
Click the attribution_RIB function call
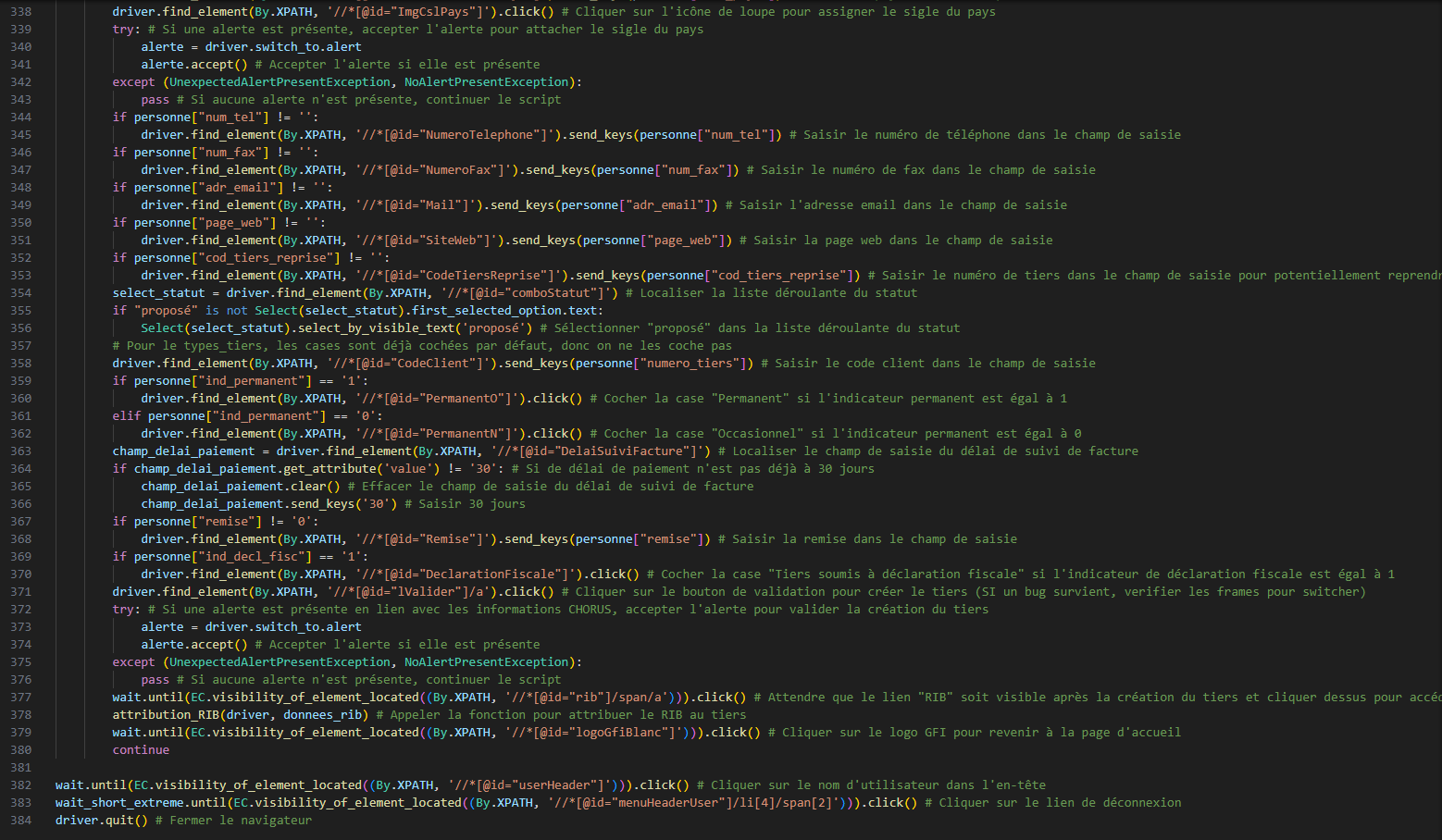(165, 715)
